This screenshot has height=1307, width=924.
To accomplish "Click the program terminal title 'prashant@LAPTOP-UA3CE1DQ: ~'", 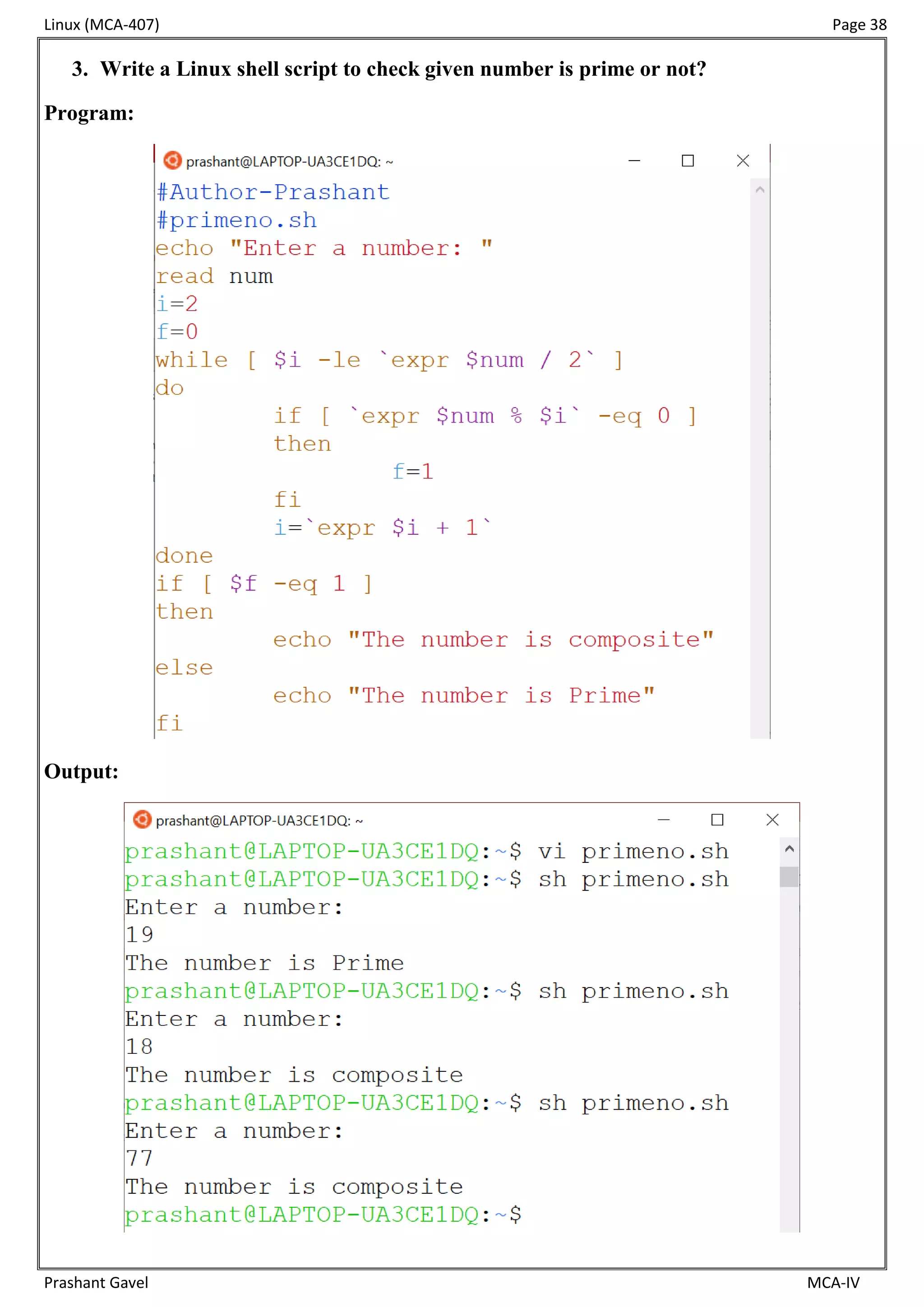I will [289, 162].
